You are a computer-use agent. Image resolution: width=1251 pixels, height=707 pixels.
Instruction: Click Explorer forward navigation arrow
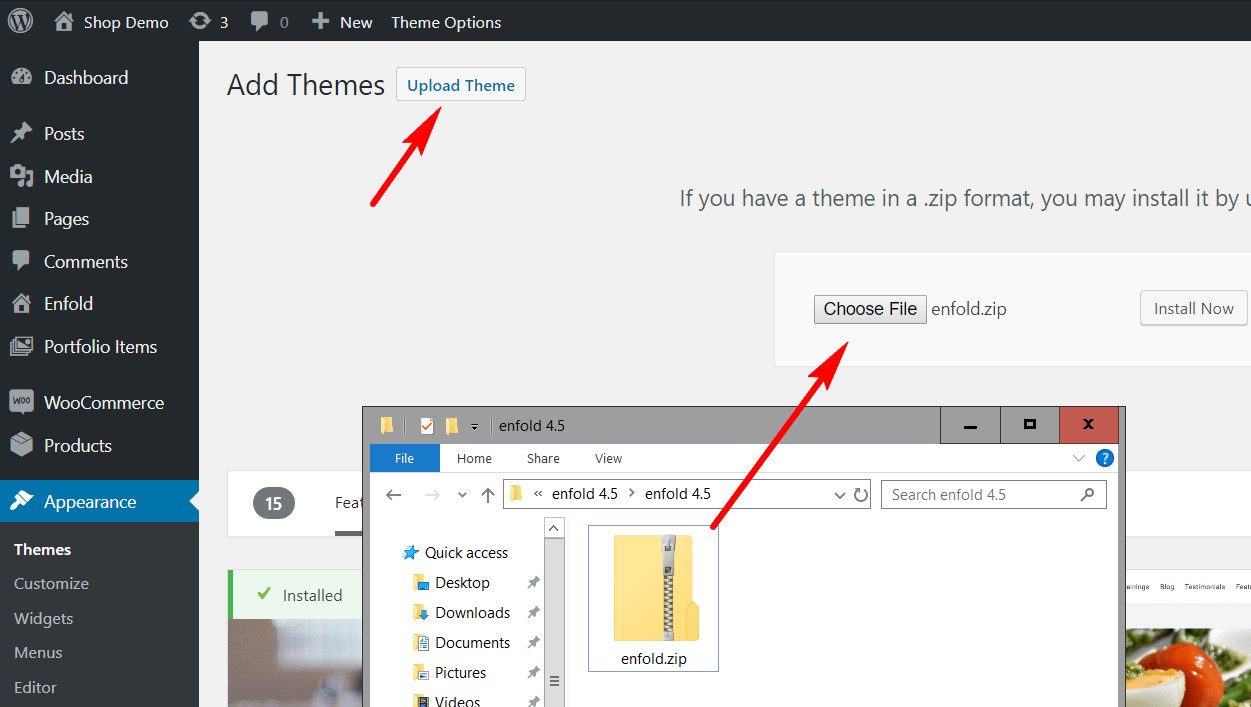tap(432, 495)
